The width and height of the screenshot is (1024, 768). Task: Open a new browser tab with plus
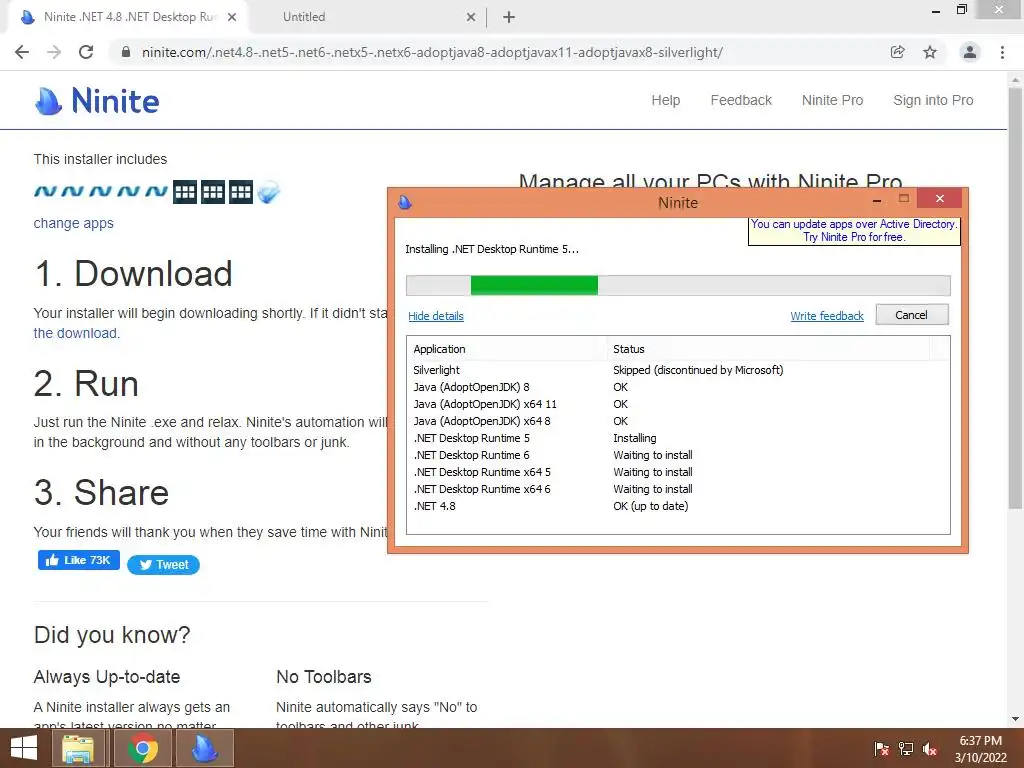(509, 18)
